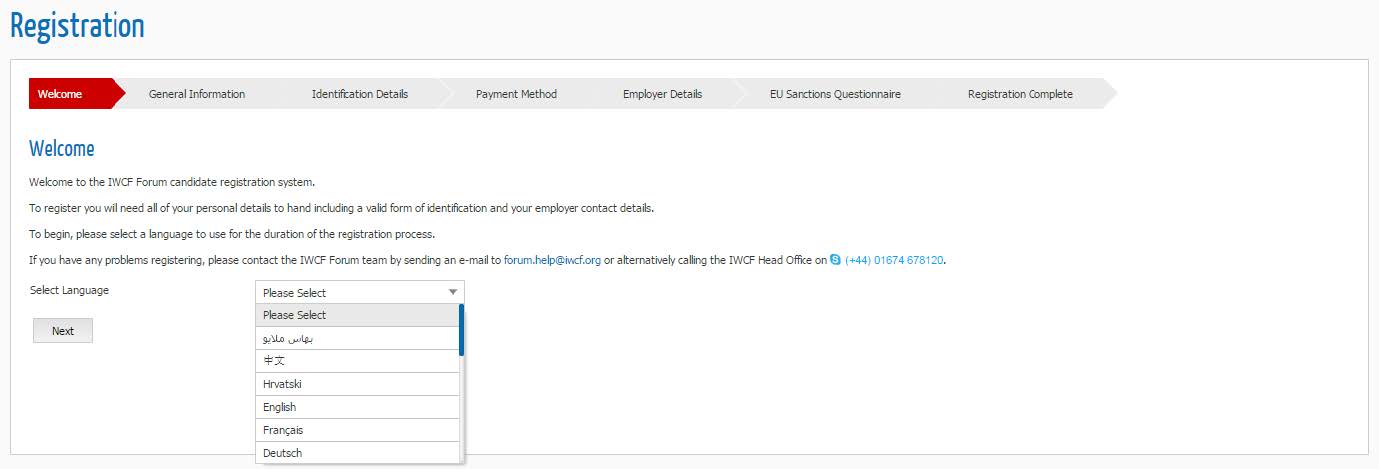1379x469 pixels.
Task: Call the (+44) 01674 678120 phone link
Action: [894, 261]
